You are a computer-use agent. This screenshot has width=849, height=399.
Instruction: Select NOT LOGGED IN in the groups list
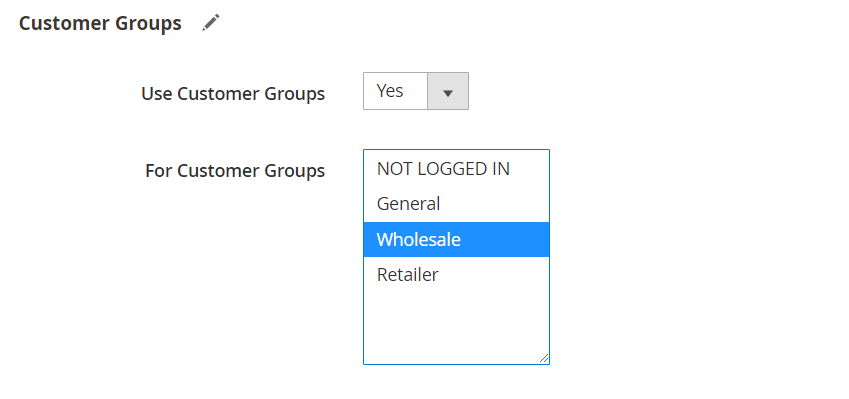(456, 169)
